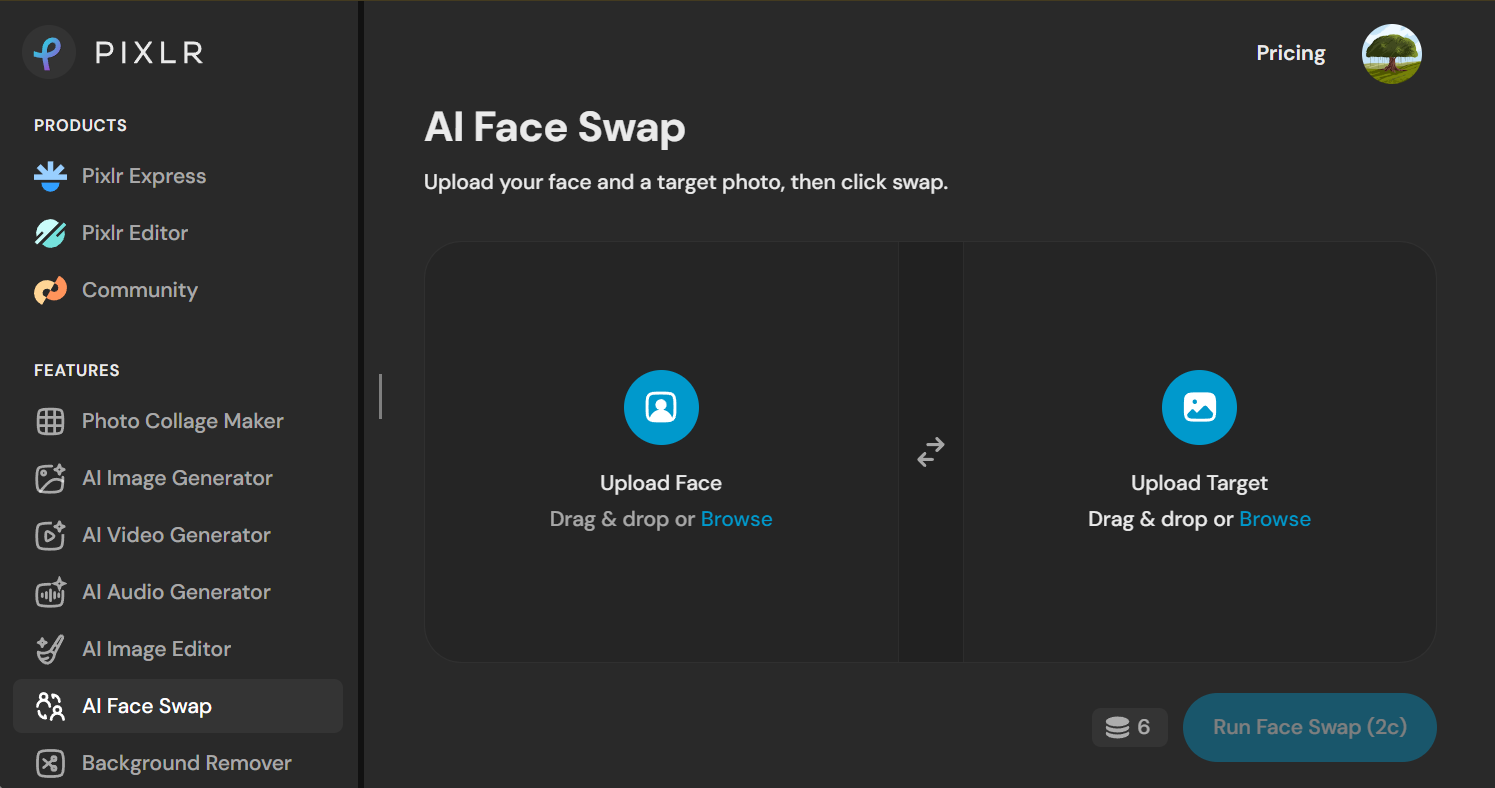The image size is (1495, 788).
Task: Click the AI Image Generator icon
Action: tap(50, 478)
